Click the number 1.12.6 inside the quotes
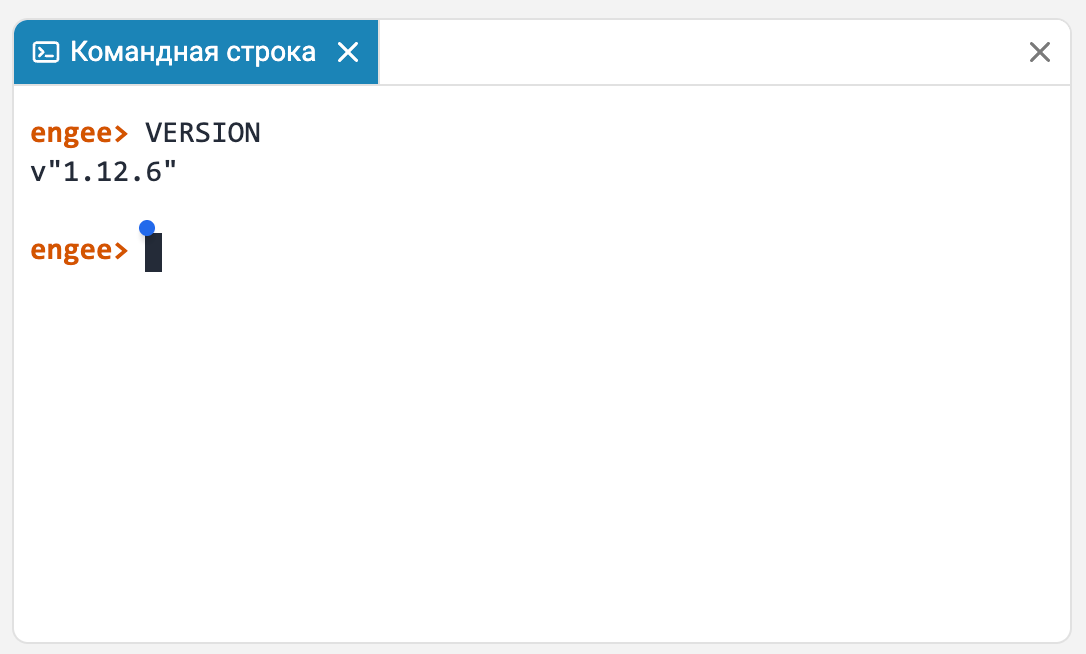 (112, 173)
